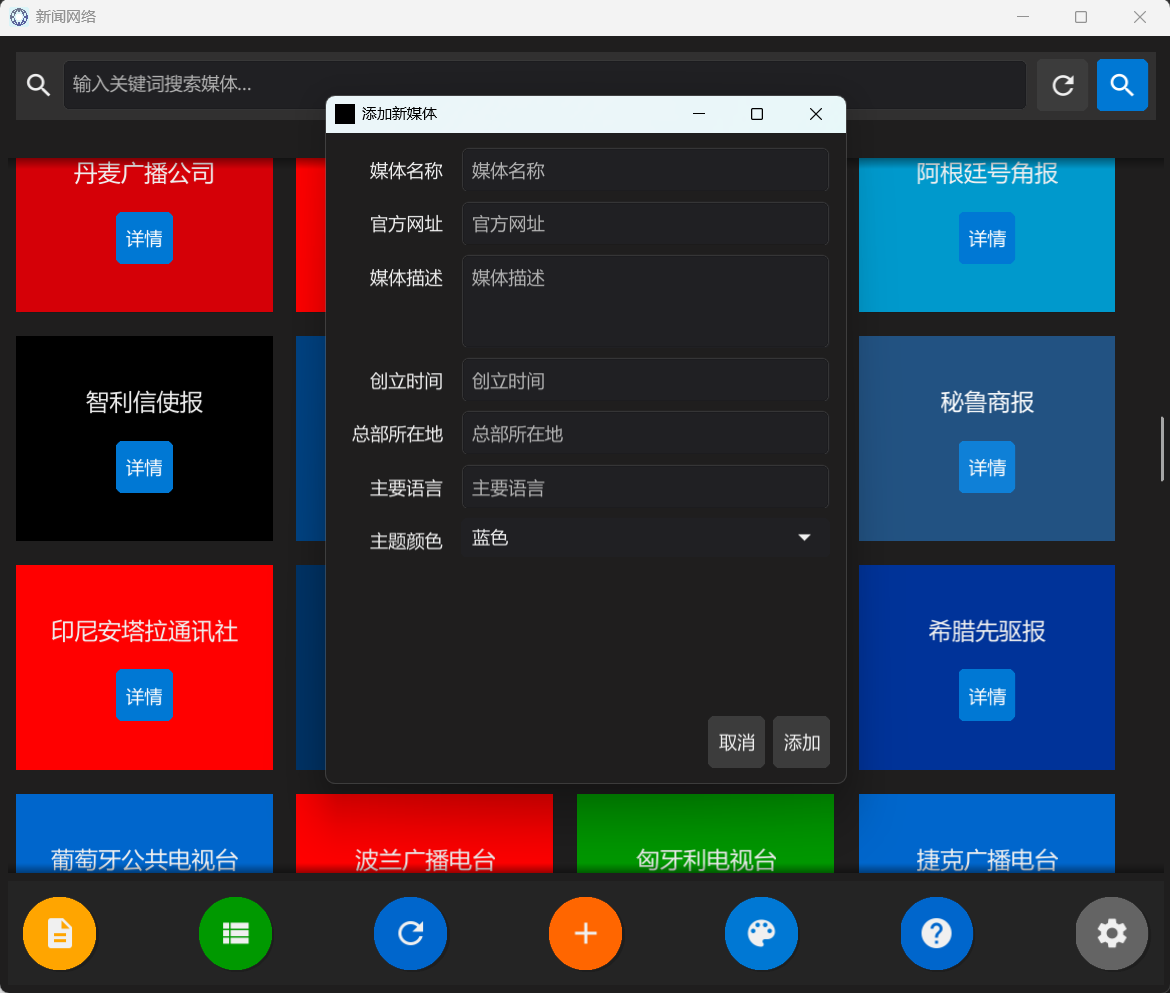Click the 总部所在地 label in dialog
Screen dimensions: 1170x993
[397, 434]
